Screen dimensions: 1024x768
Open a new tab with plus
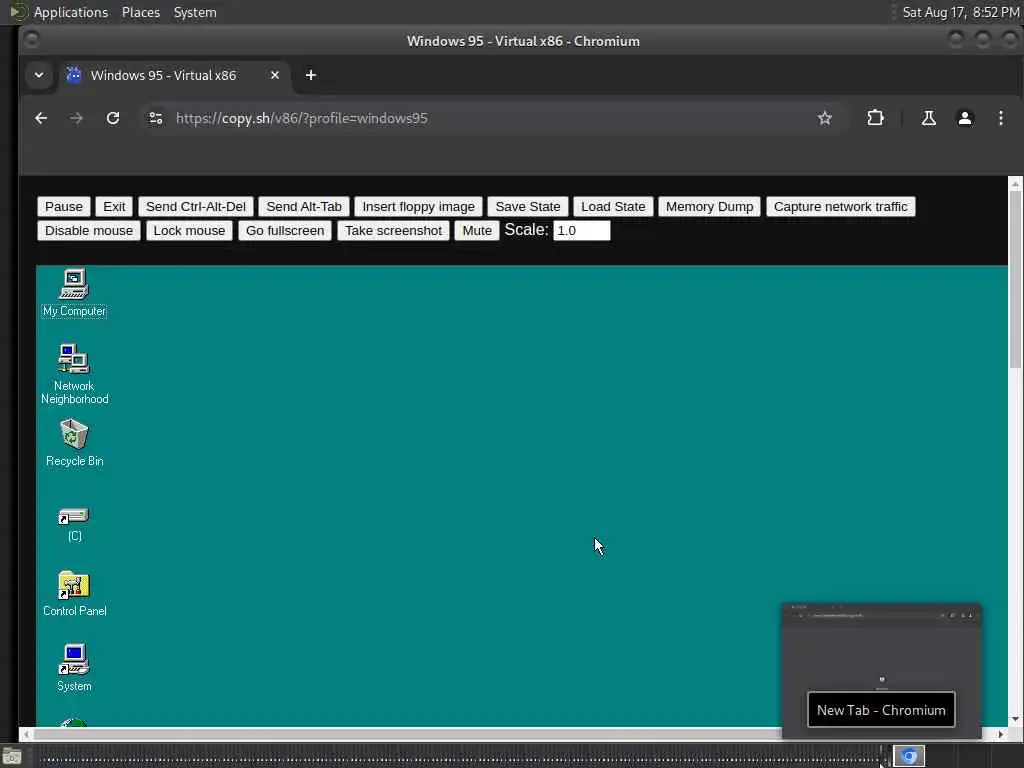click(311, 75)
